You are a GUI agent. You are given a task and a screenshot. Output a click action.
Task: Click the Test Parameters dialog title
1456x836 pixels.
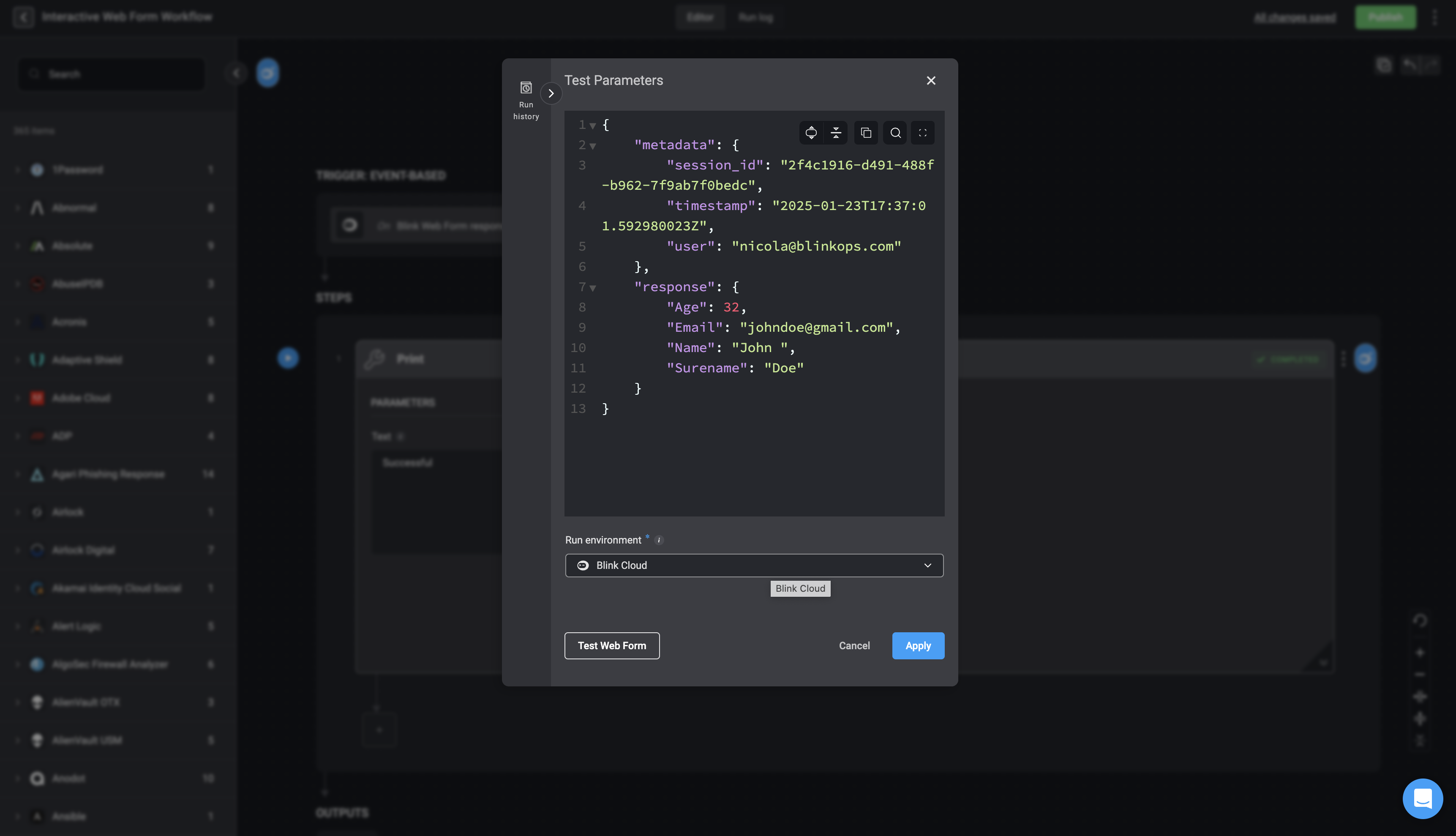[x=613, y=80]
